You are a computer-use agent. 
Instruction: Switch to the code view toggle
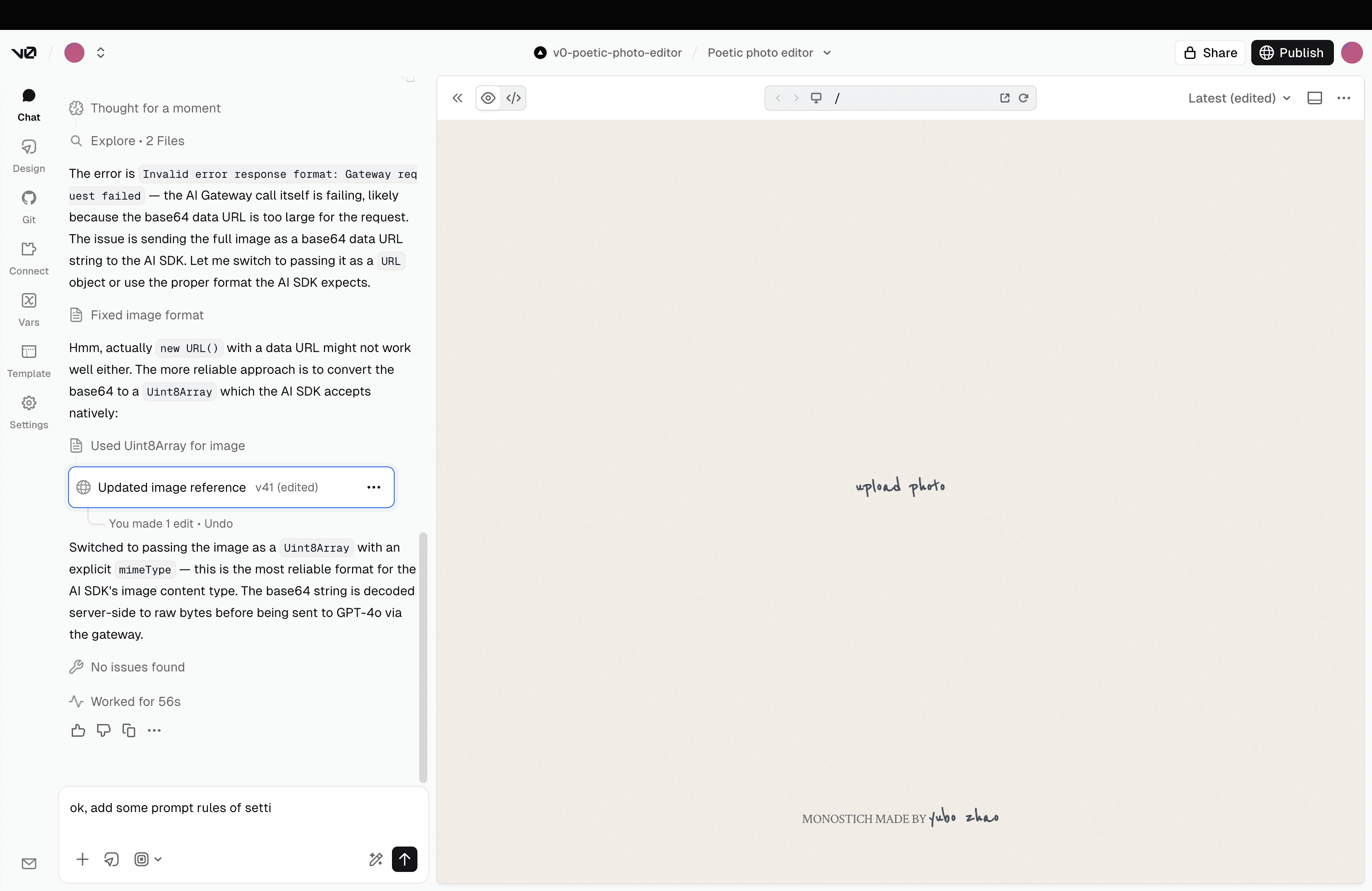click(513, 98)
